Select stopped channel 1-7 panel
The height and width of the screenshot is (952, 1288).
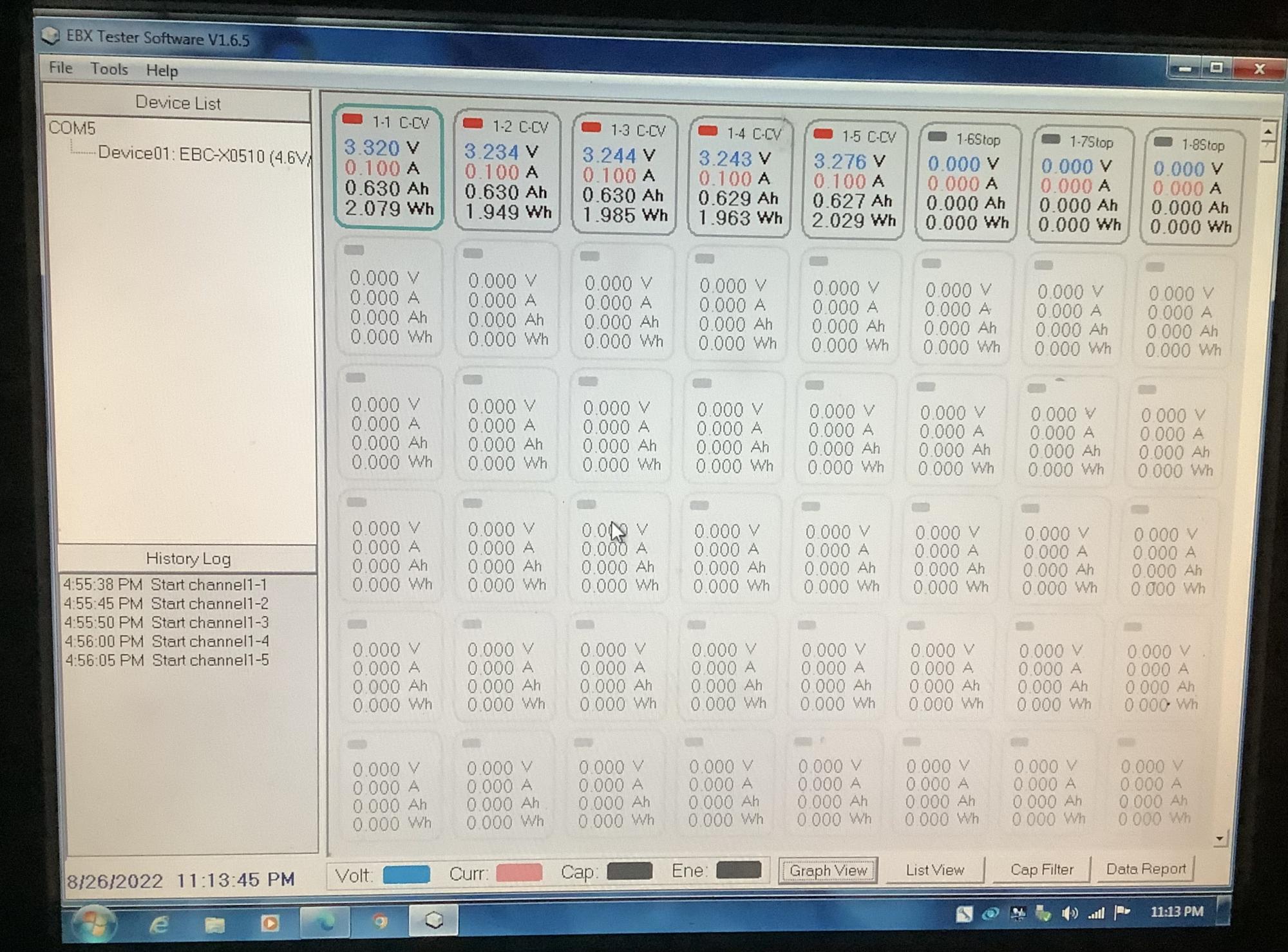(1079, 185)
